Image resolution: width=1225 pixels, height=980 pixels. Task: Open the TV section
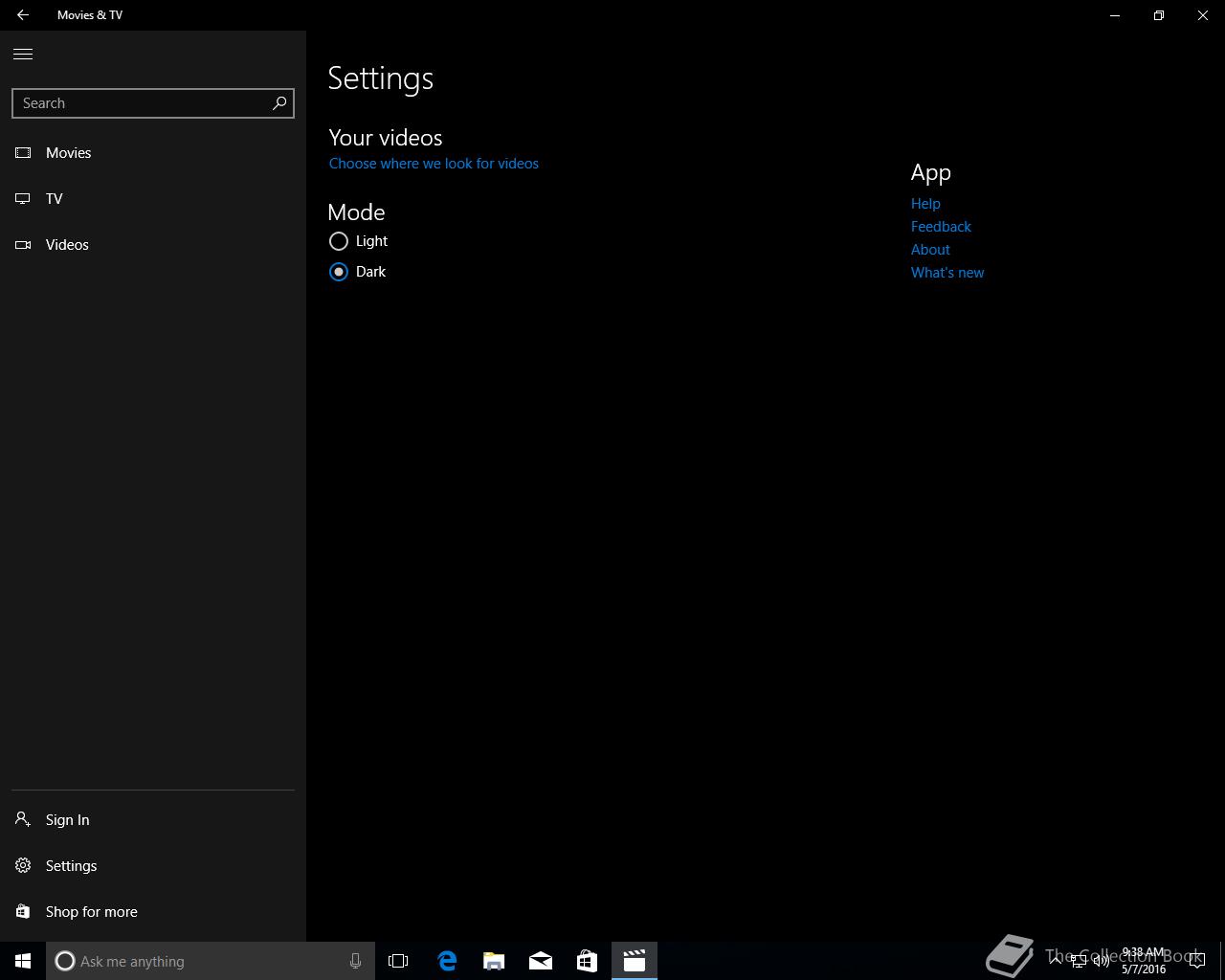[153, 199]
